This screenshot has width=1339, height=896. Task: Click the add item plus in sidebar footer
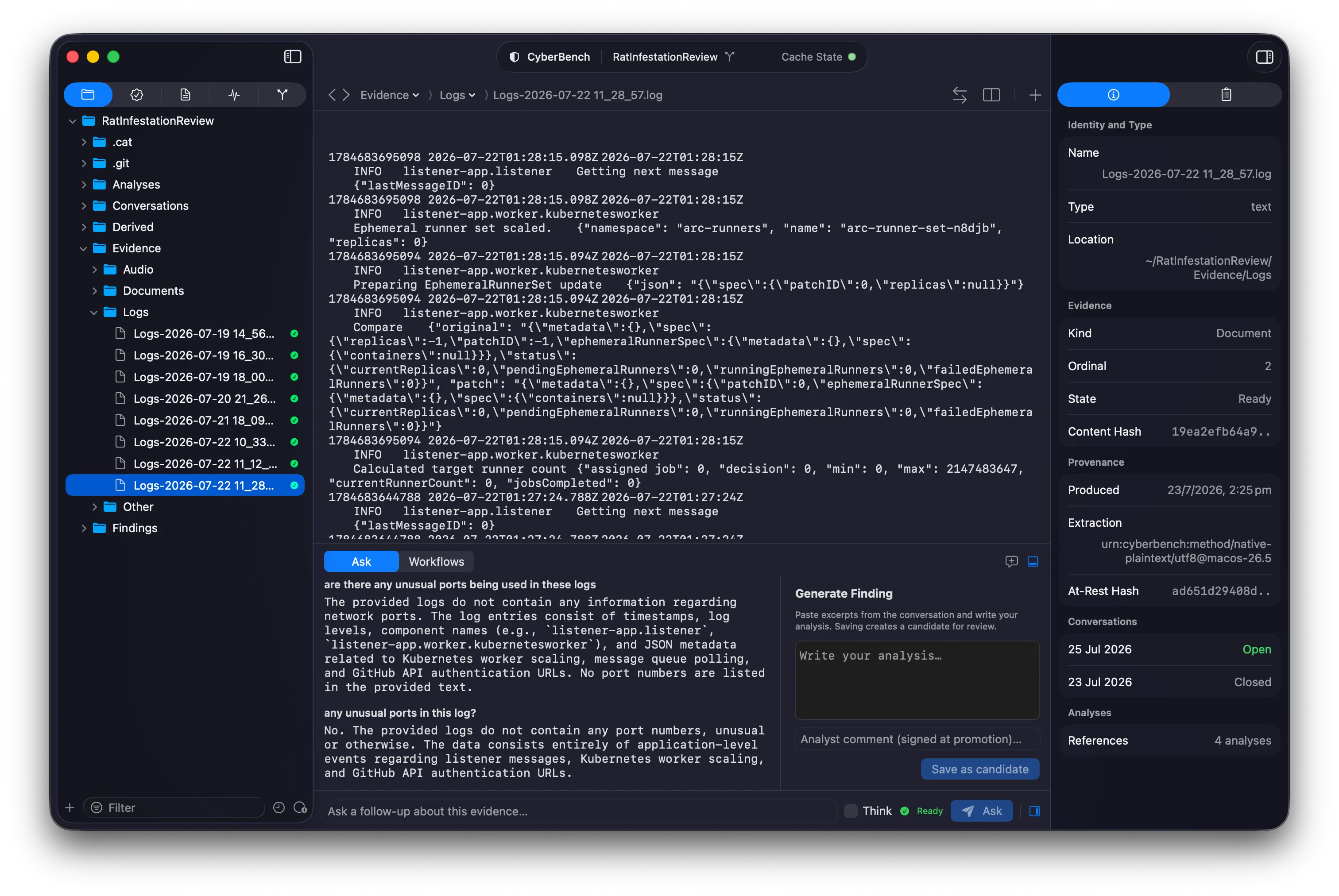(70, 807)
